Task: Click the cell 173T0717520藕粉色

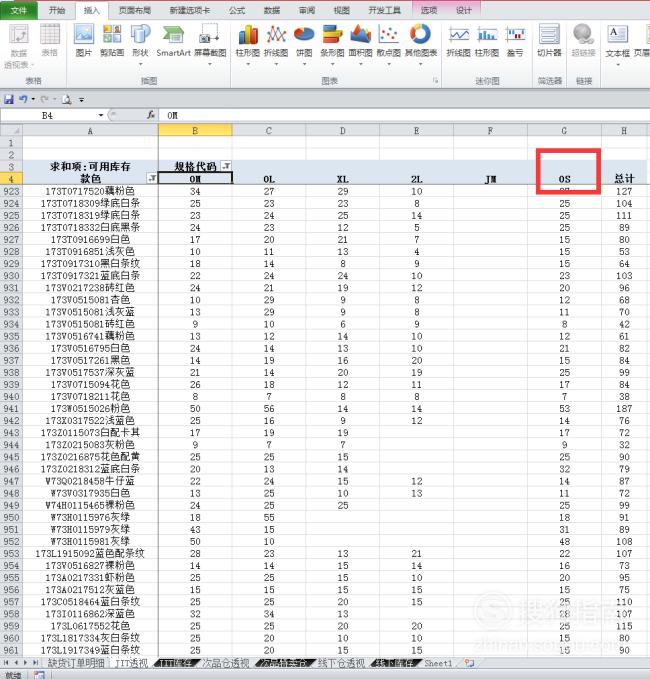Action: [90, 191]
